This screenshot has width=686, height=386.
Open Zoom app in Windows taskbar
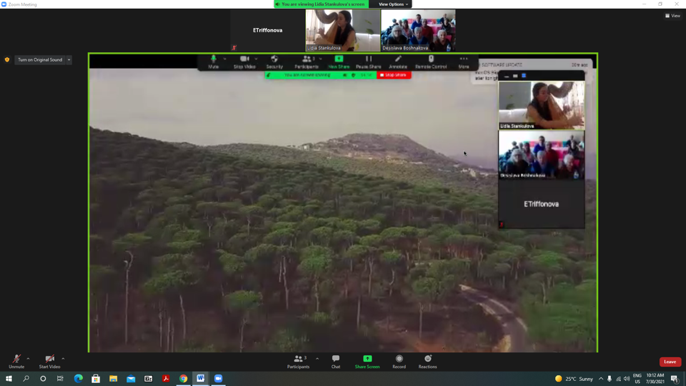coord(218,379)
